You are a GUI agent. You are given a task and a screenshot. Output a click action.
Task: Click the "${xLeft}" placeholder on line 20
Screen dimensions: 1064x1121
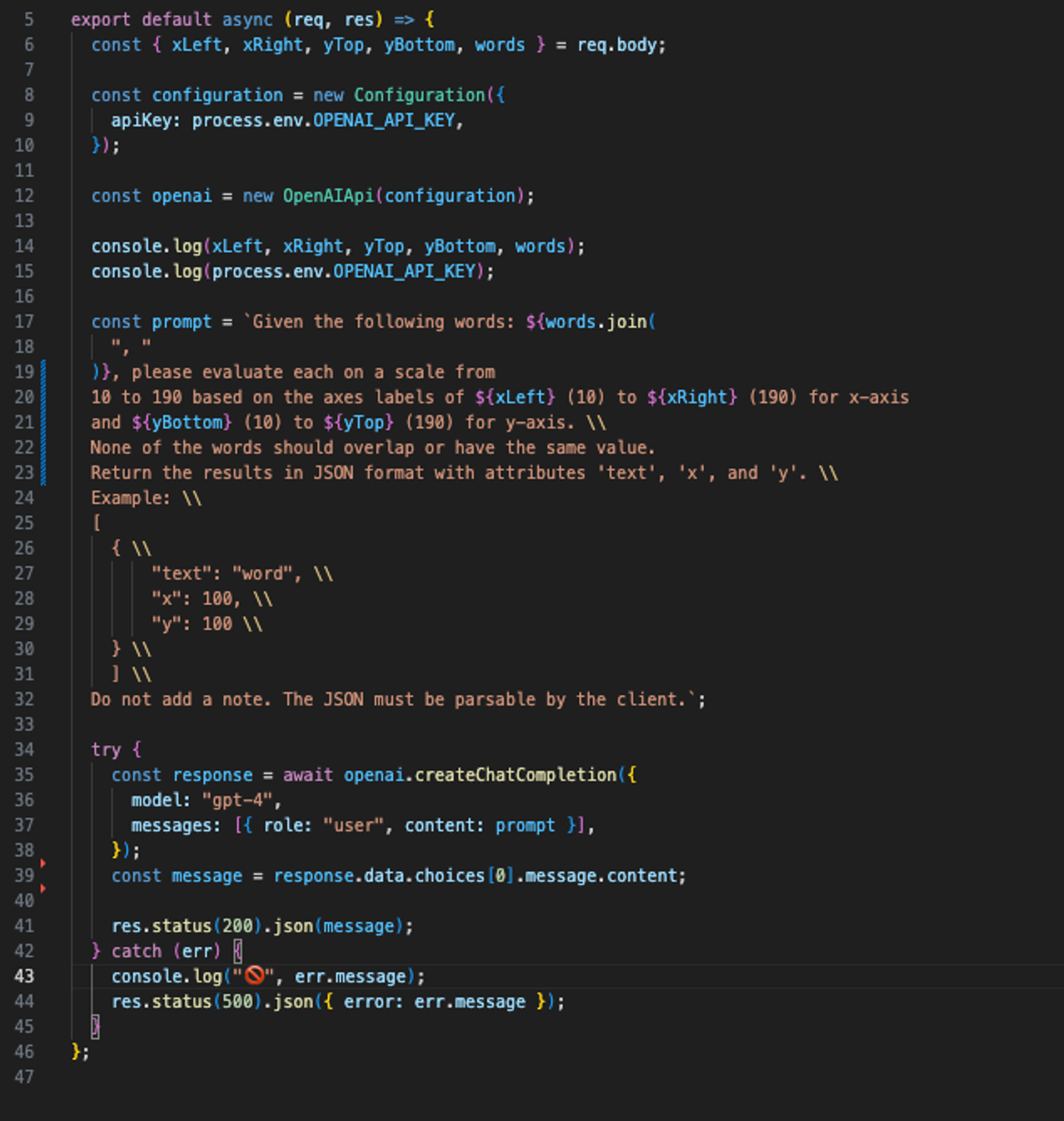tap(515, 397)
